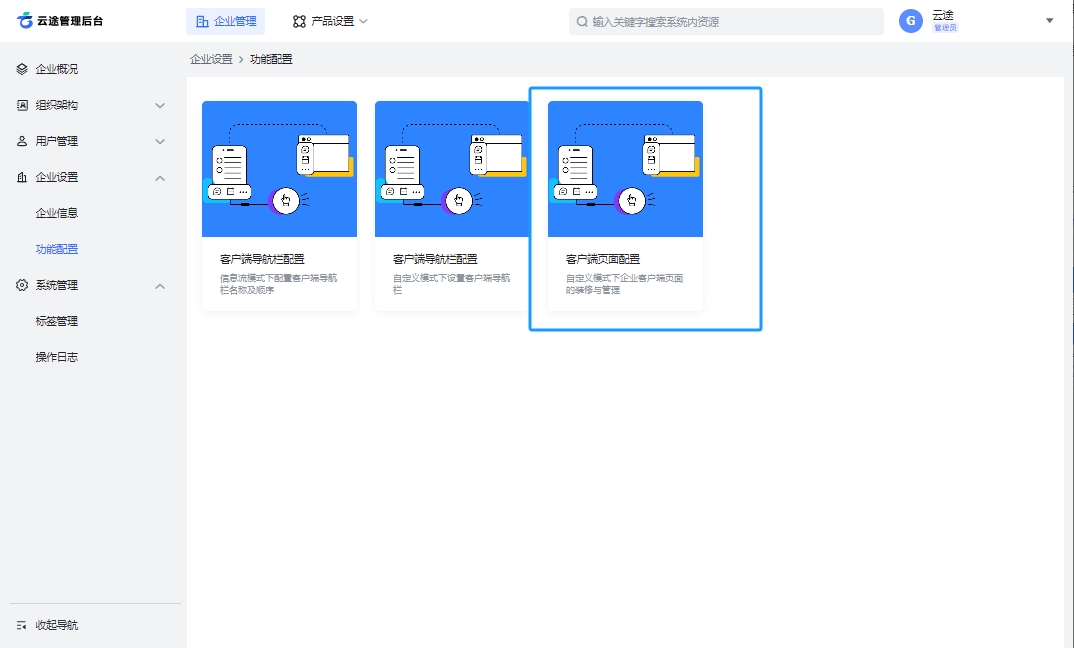Click the 客户端页面配置 card title
Image resolution: width=1074 pixels, height=648 pixels.
(x=603, y=260)
